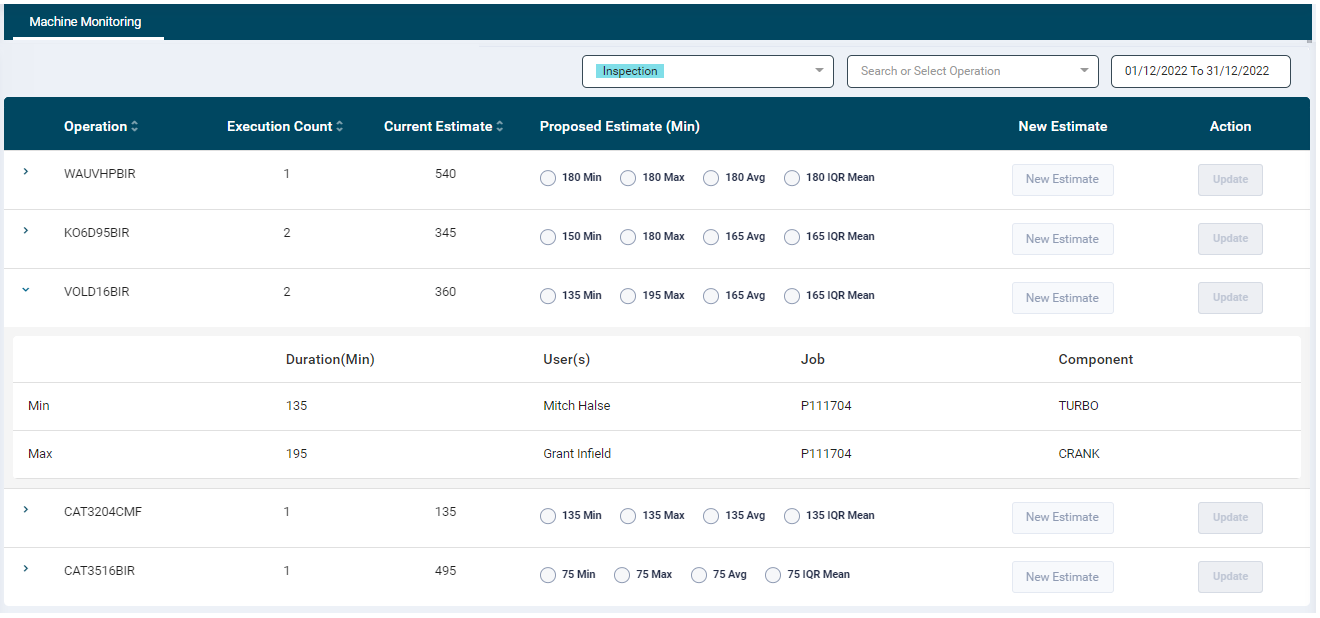The height and width of the screenshot is (618, 1320).
Task: Switch to Machine Monitoring tab
Action: click(x=85, y=22)
